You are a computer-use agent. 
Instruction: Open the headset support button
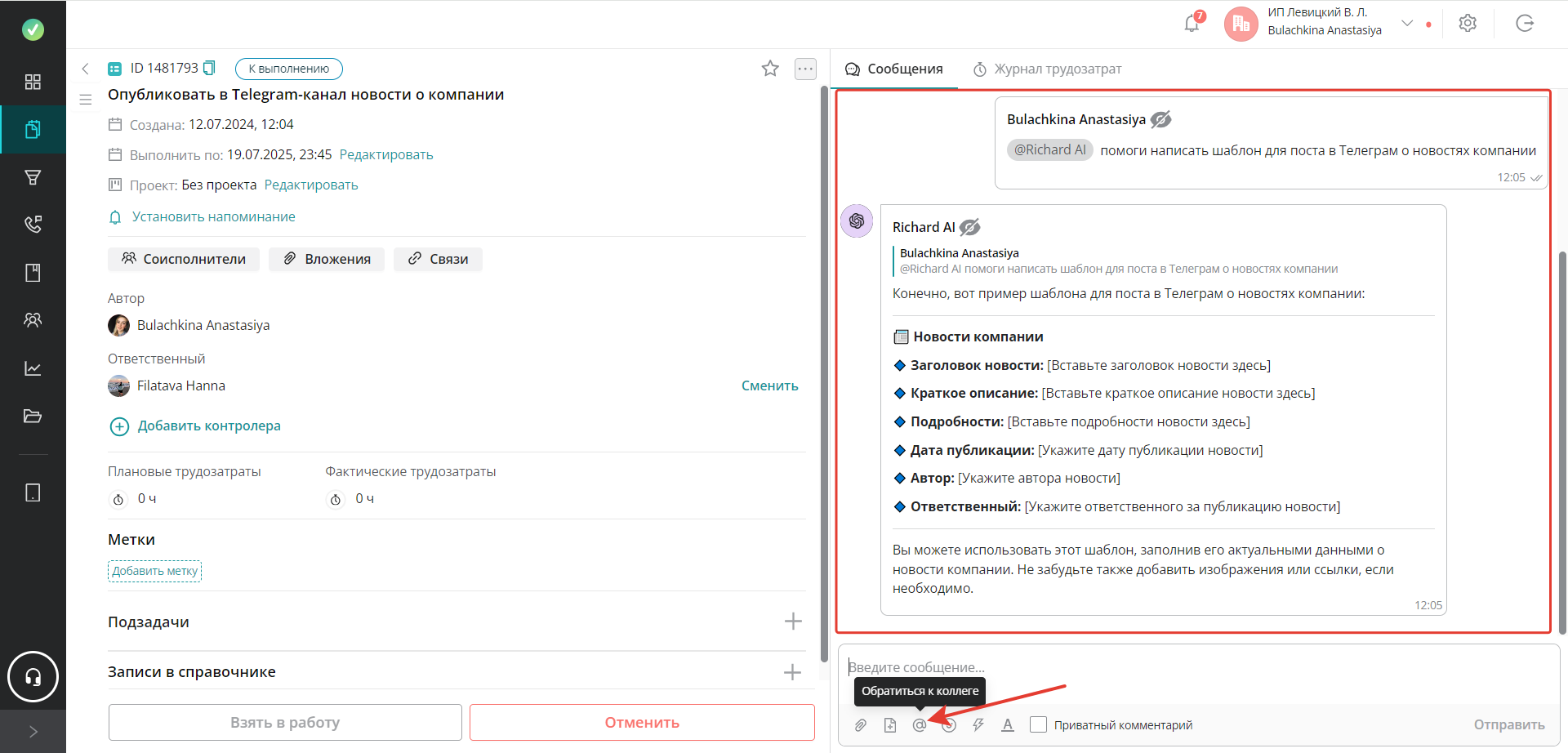(x=33, y=676)
